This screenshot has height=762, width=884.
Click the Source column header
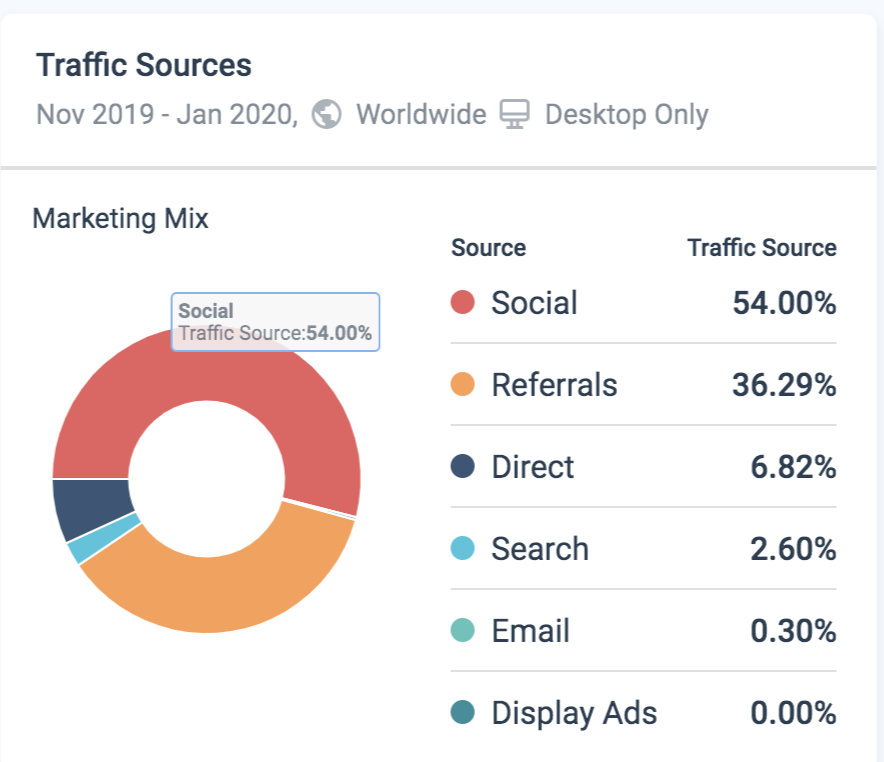coord(488,248)
